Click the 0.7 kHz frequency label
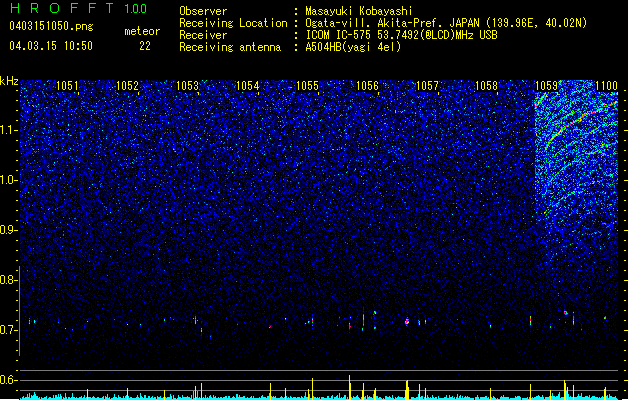 pos(8,330)
